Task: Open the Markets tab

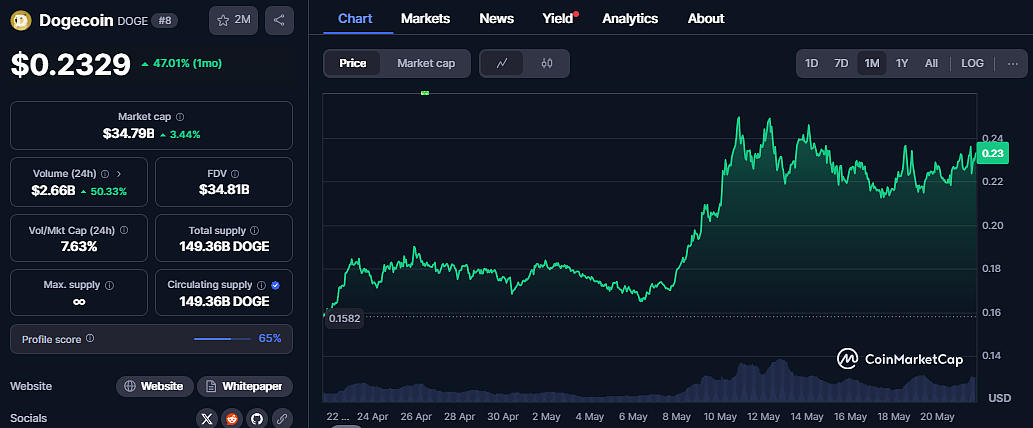Action: click(425, 18)
